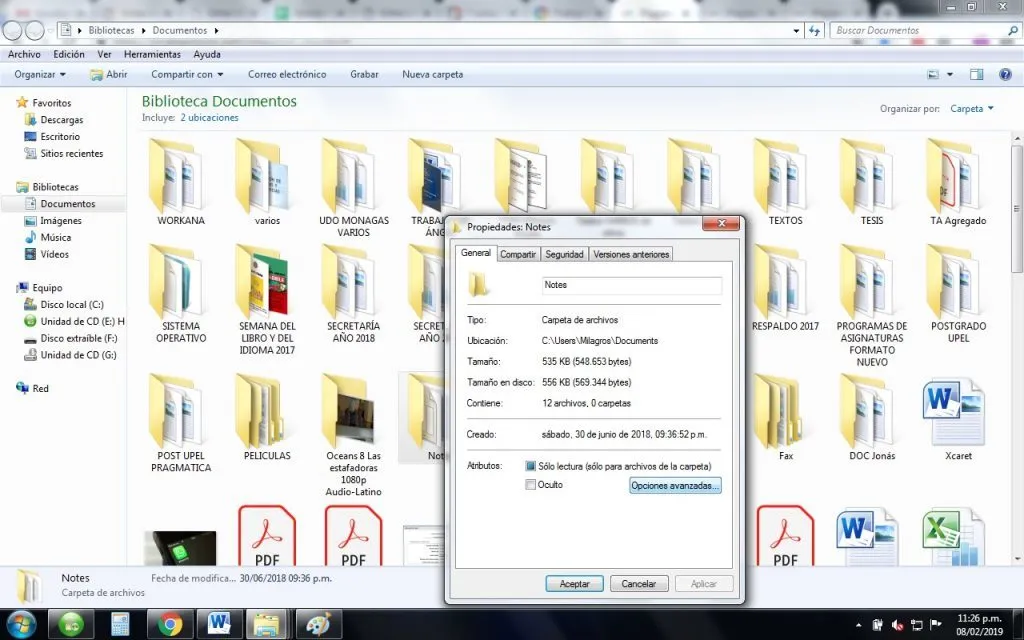
Task: Open the Herramientas menu
Action: (x=152, y=54)
